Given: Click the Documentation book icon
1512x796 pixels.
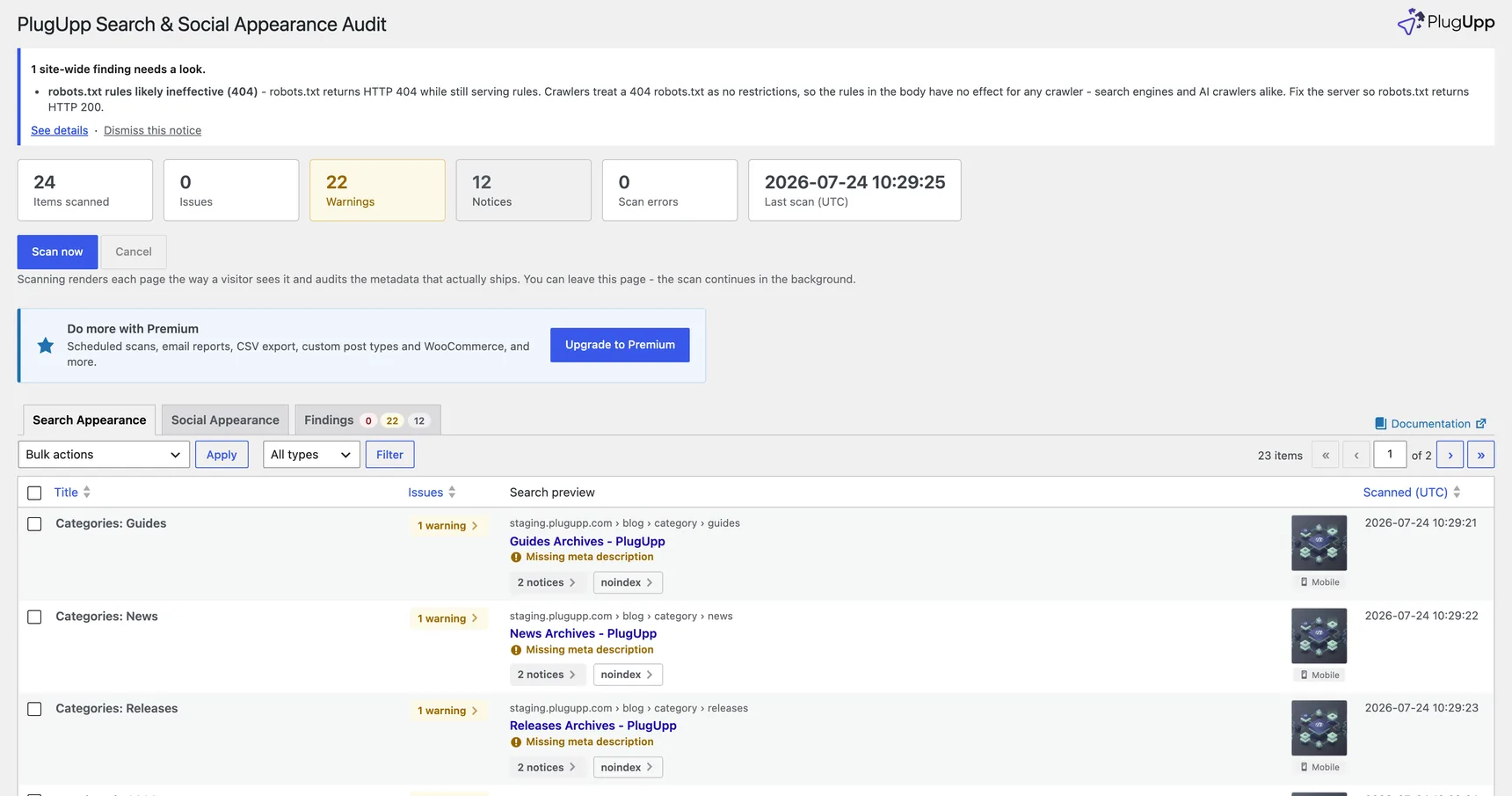Looking at the screenshot, I should [x=1380, y=424].
